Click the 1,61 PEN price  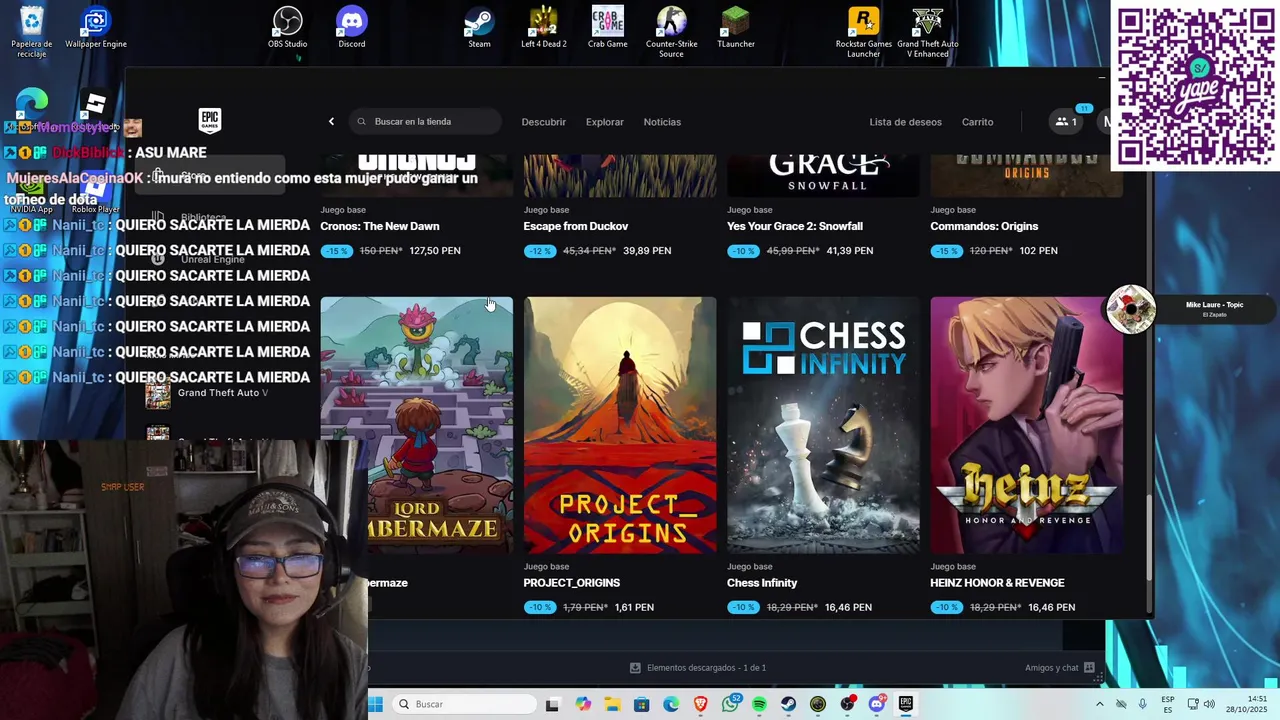pos(634,607)
